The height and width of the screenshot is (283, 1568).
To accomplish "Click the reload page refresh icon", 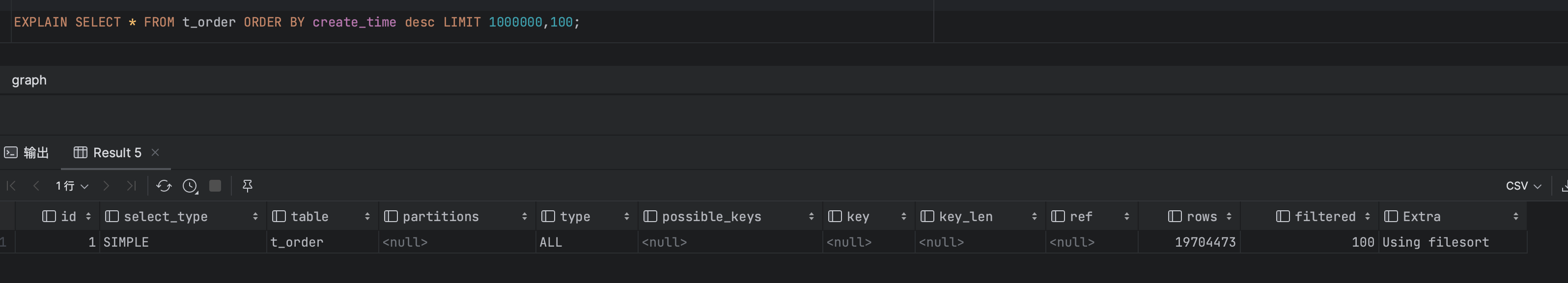I will (x=164, y=186).
